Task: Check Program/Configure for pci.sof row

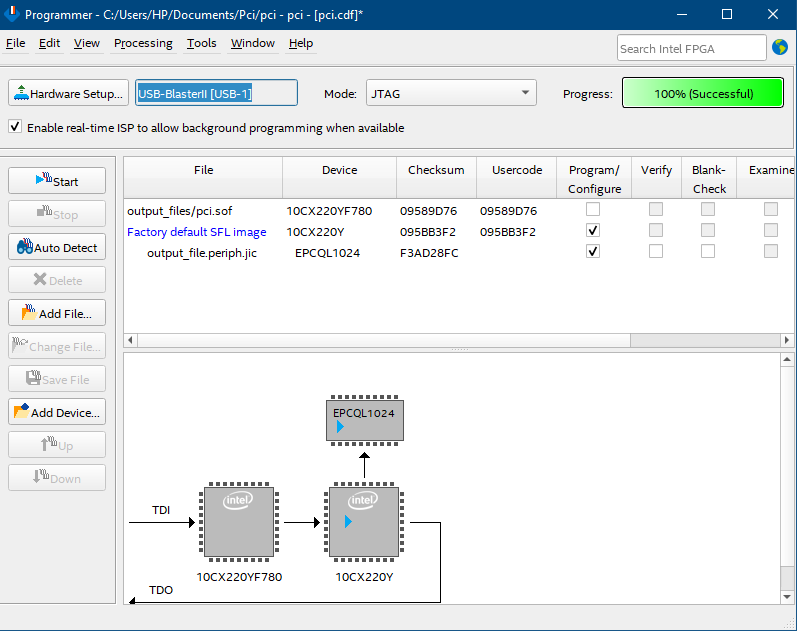Action: [x=593, y=209]
